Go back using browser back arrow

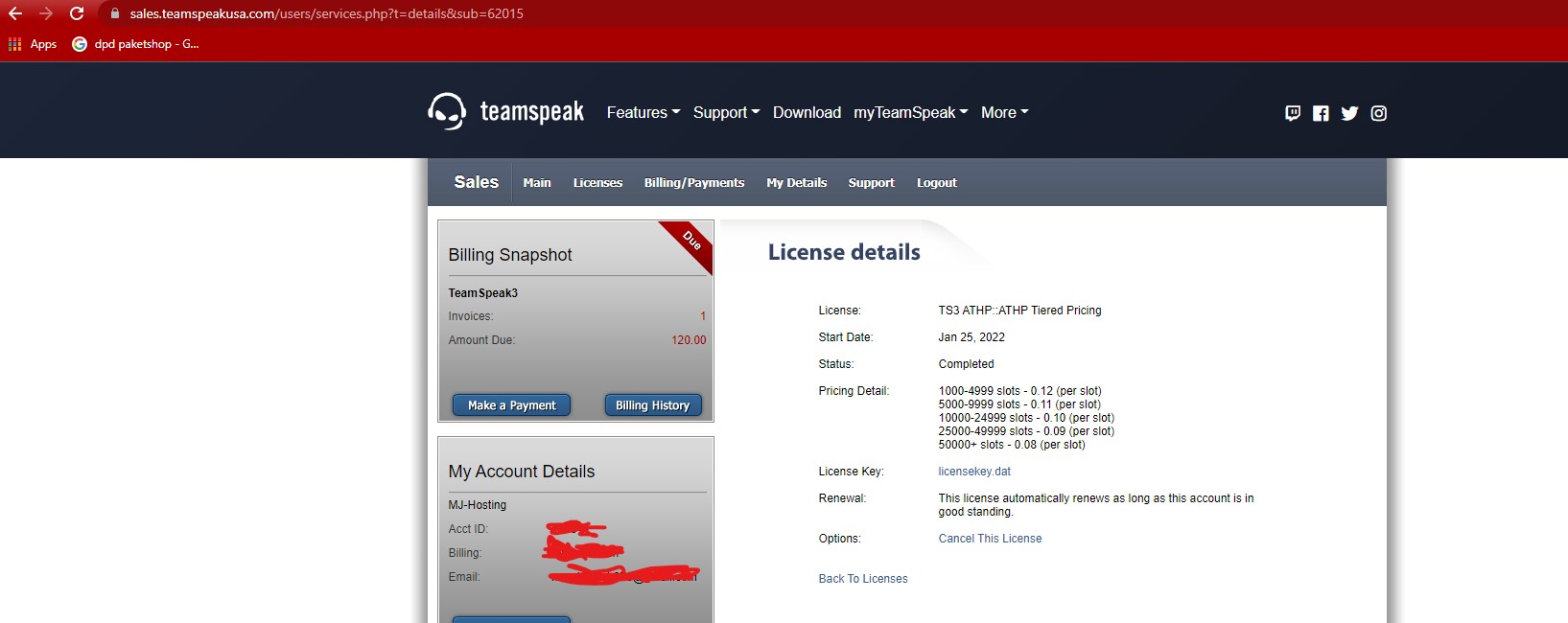click(15, 13)
